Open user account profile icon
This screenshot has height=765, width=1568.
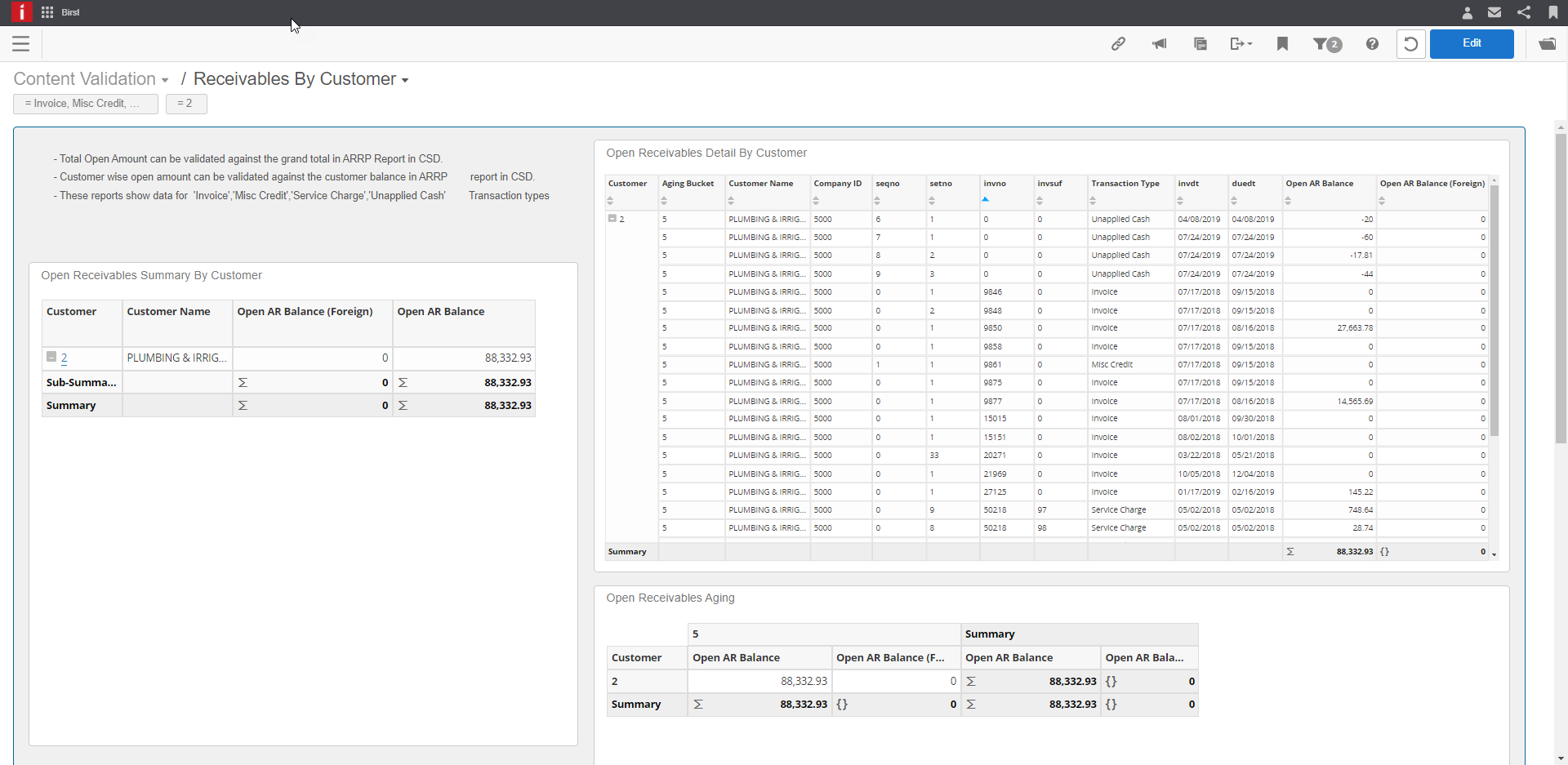pyautogui.click(x=1467, y=12)
